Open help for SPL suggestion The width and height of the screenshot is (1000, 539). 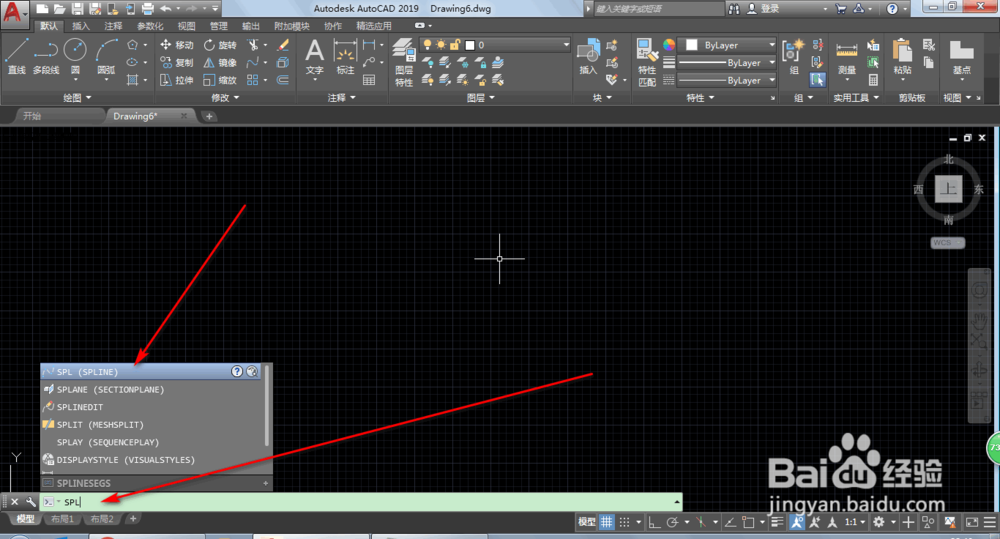237,371
